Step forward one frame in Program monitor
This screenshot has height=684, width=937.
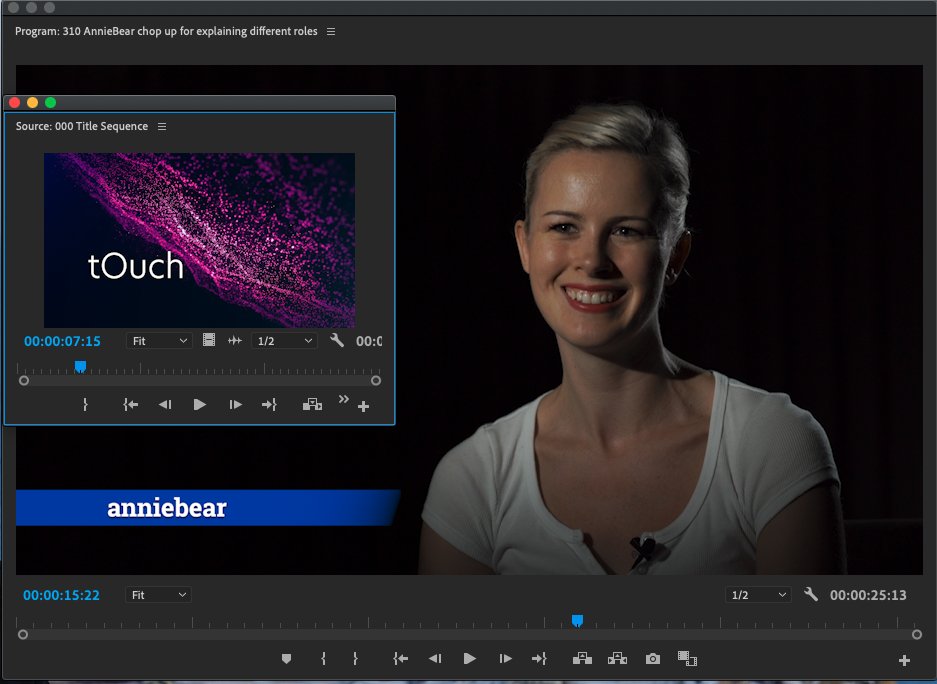coord(505,659)
